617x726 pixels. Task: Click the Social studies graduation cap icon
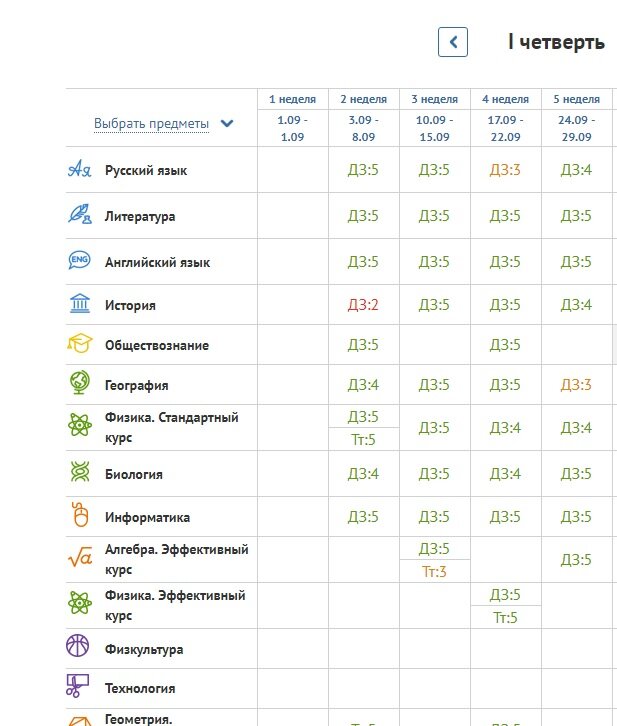pyautogui.click(x=79, y=344)
